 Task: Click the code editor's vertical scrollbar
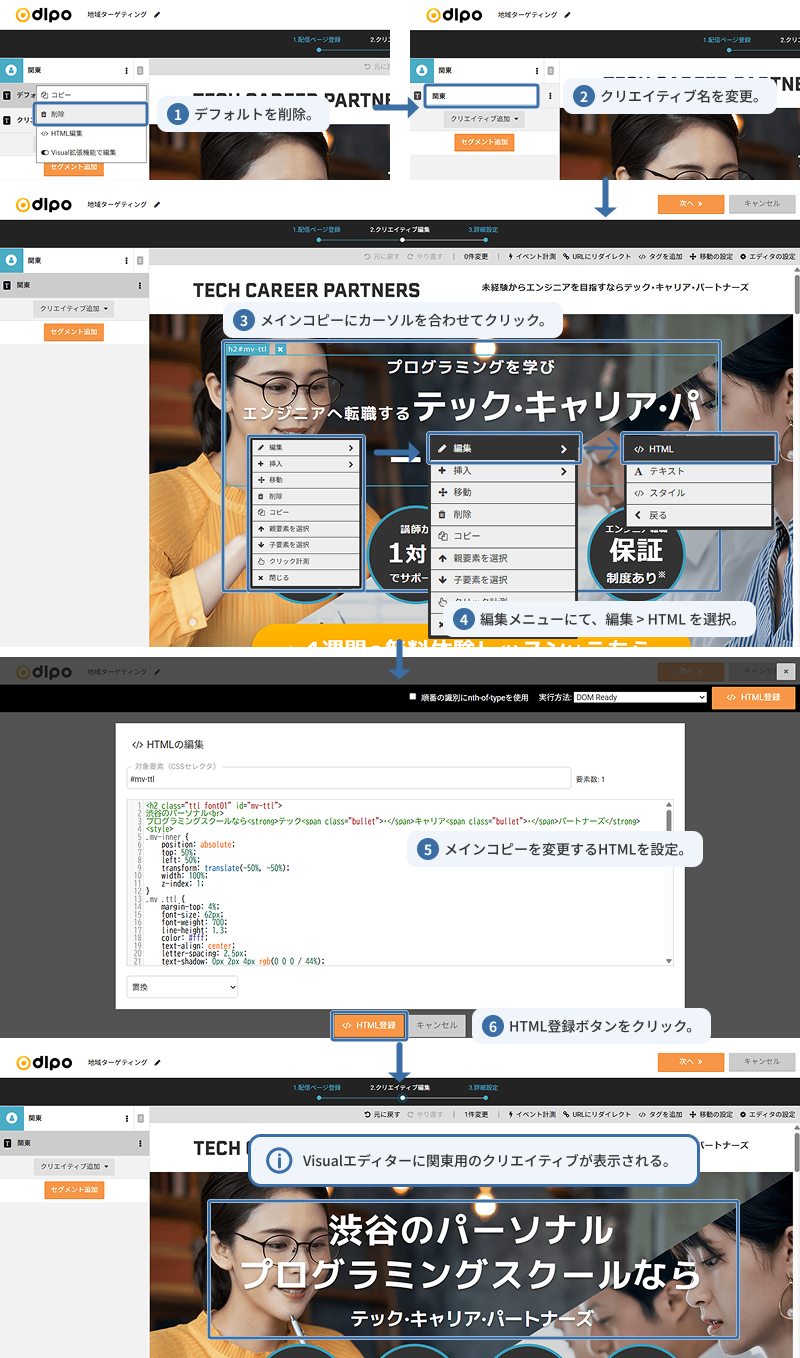669,884
